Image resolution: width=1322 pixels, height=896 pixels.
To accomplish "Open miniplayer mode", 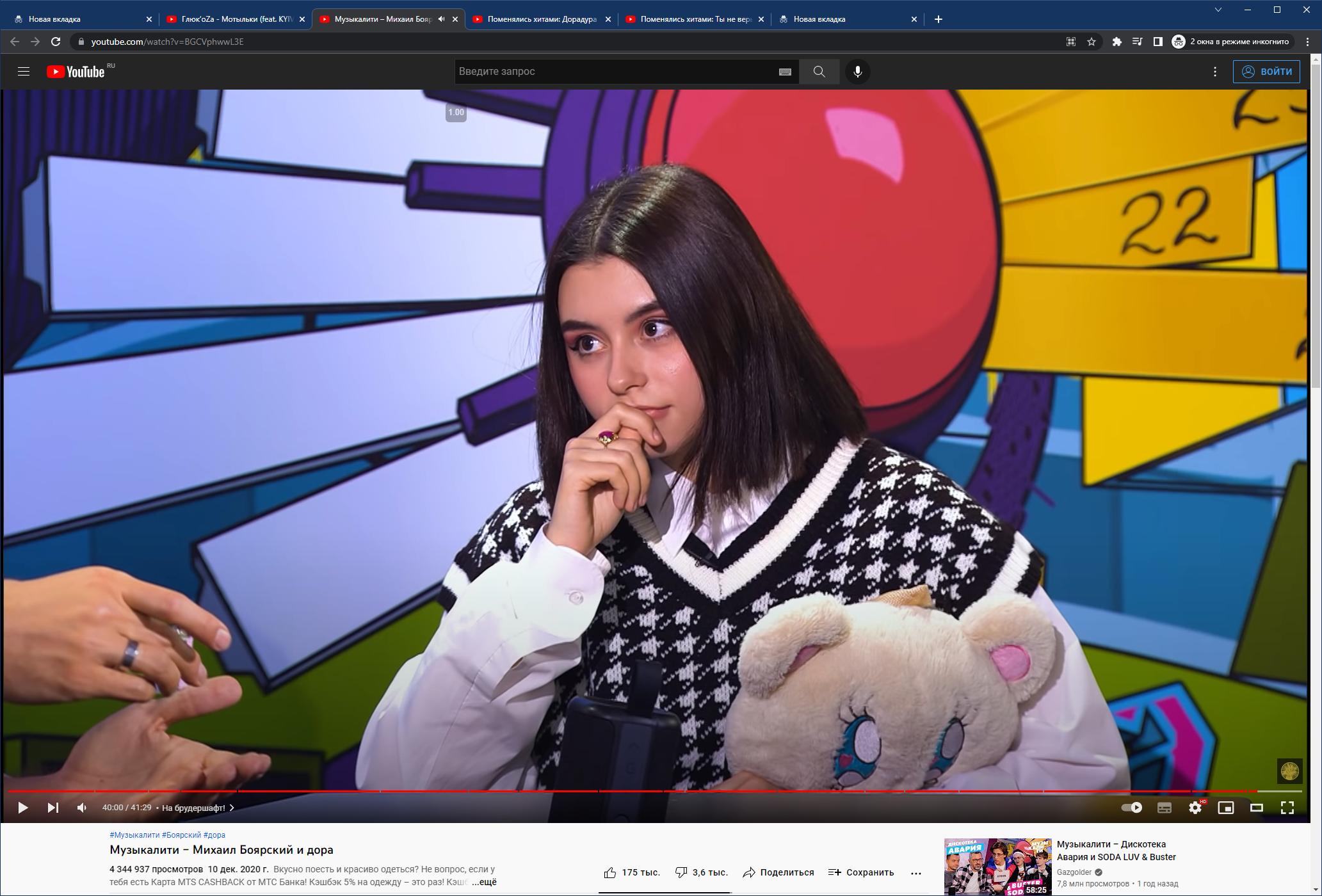I will click(1225, 808).
